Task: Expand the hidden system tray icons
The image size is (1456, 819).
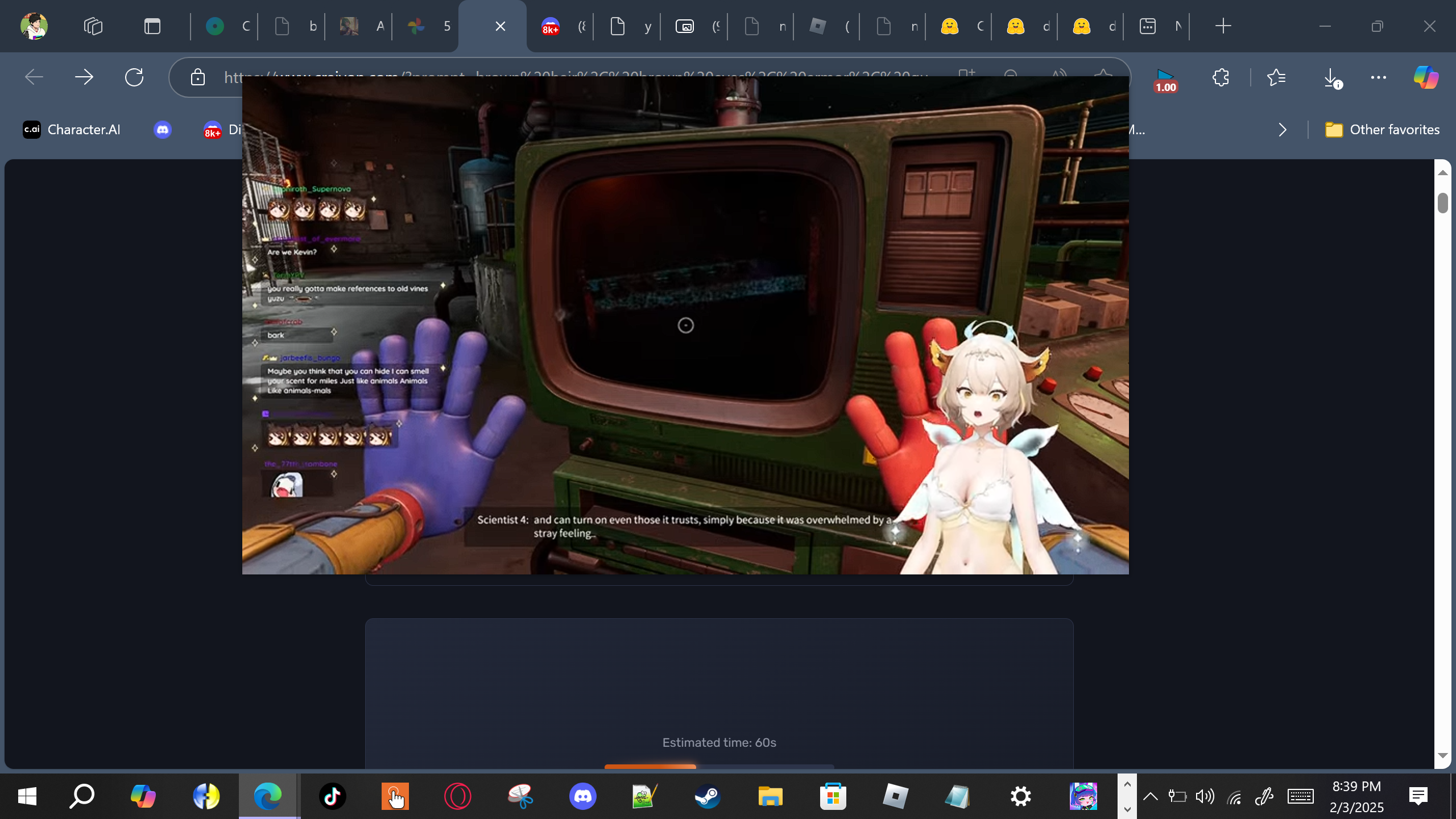Action: [x=1151, y=796]
